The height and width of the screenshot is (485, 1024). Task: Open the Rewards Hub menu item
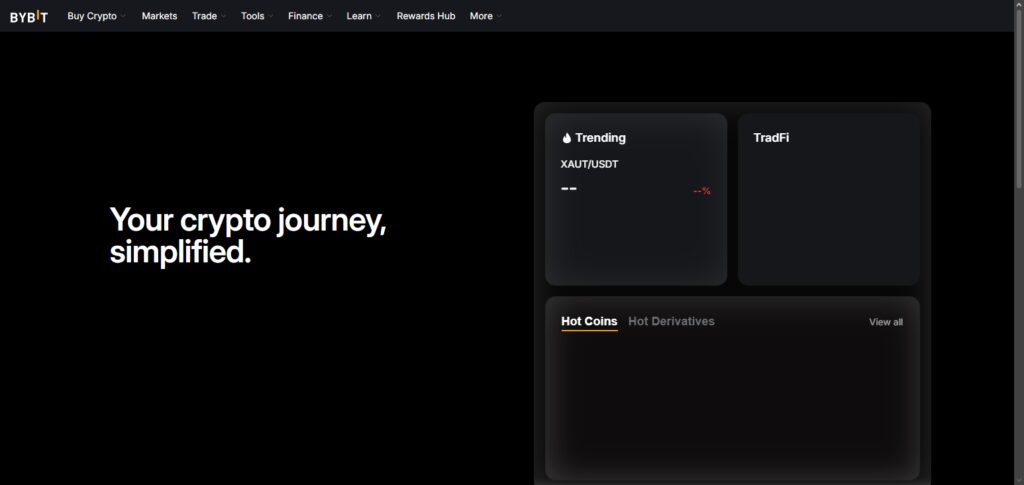(x=426, y=16)
